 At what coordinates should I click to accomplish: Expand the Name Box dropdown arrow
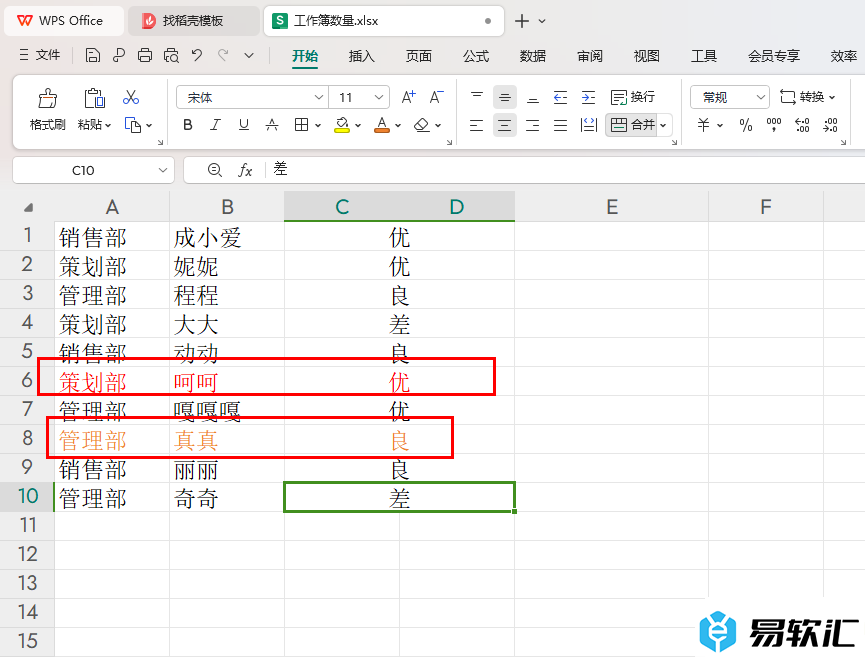[163, 170]
